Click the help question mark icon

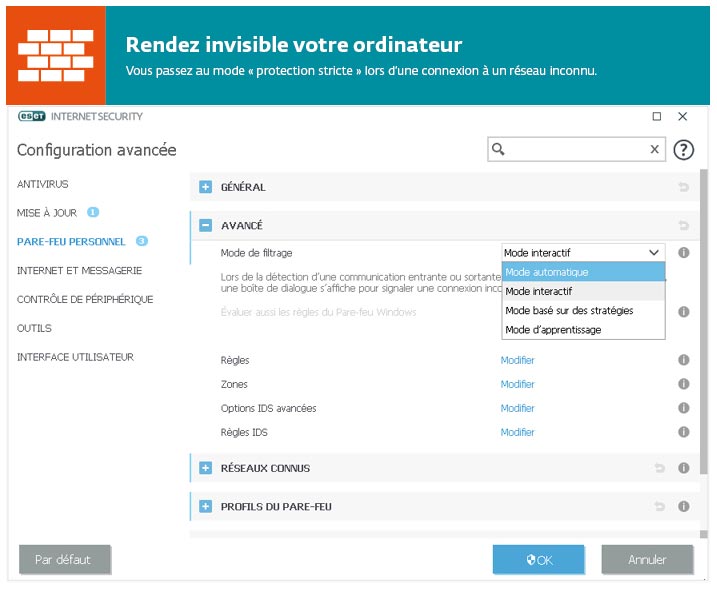(684, 149)
